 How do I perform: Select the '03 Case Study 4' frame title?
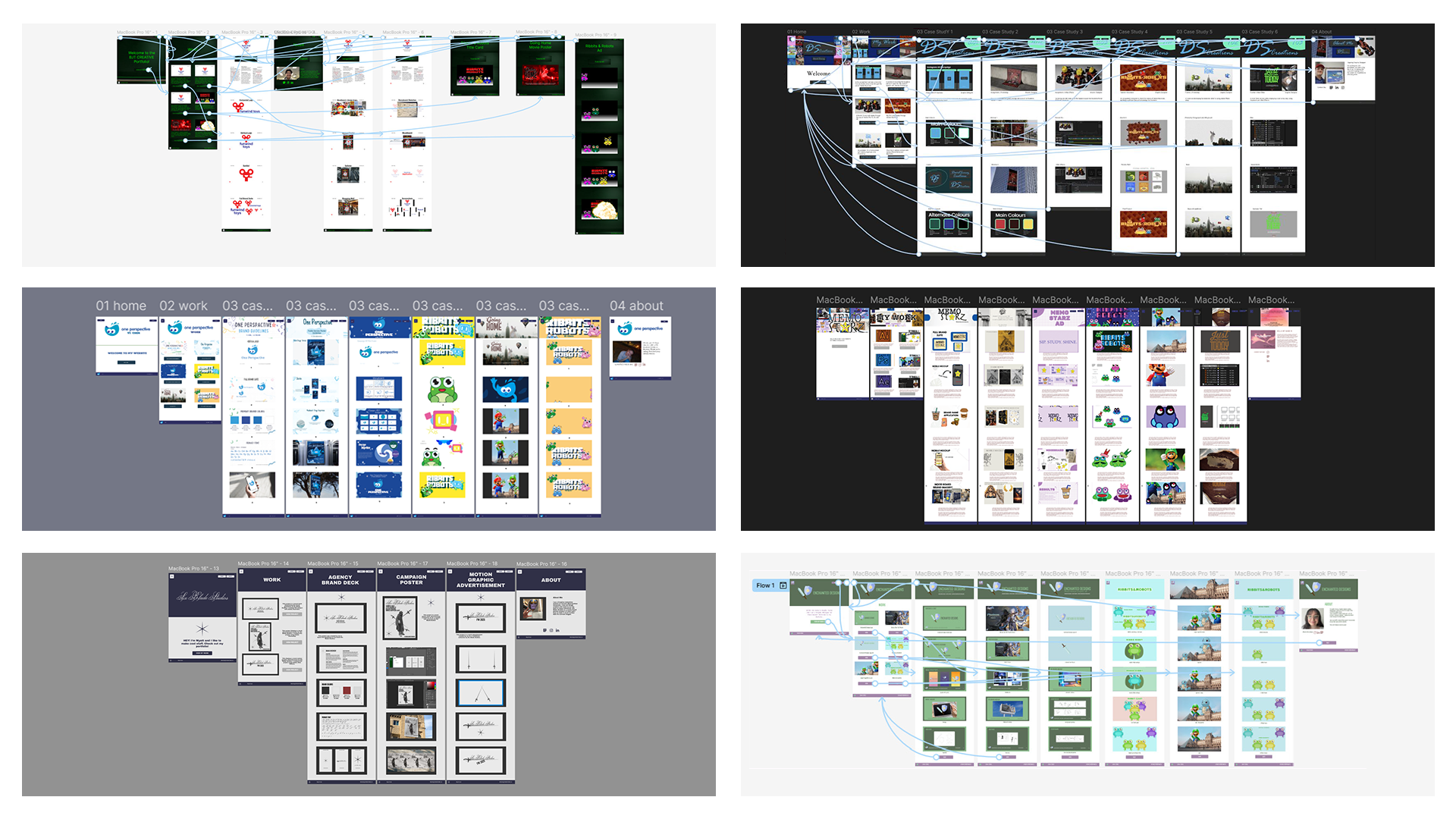1129,32
